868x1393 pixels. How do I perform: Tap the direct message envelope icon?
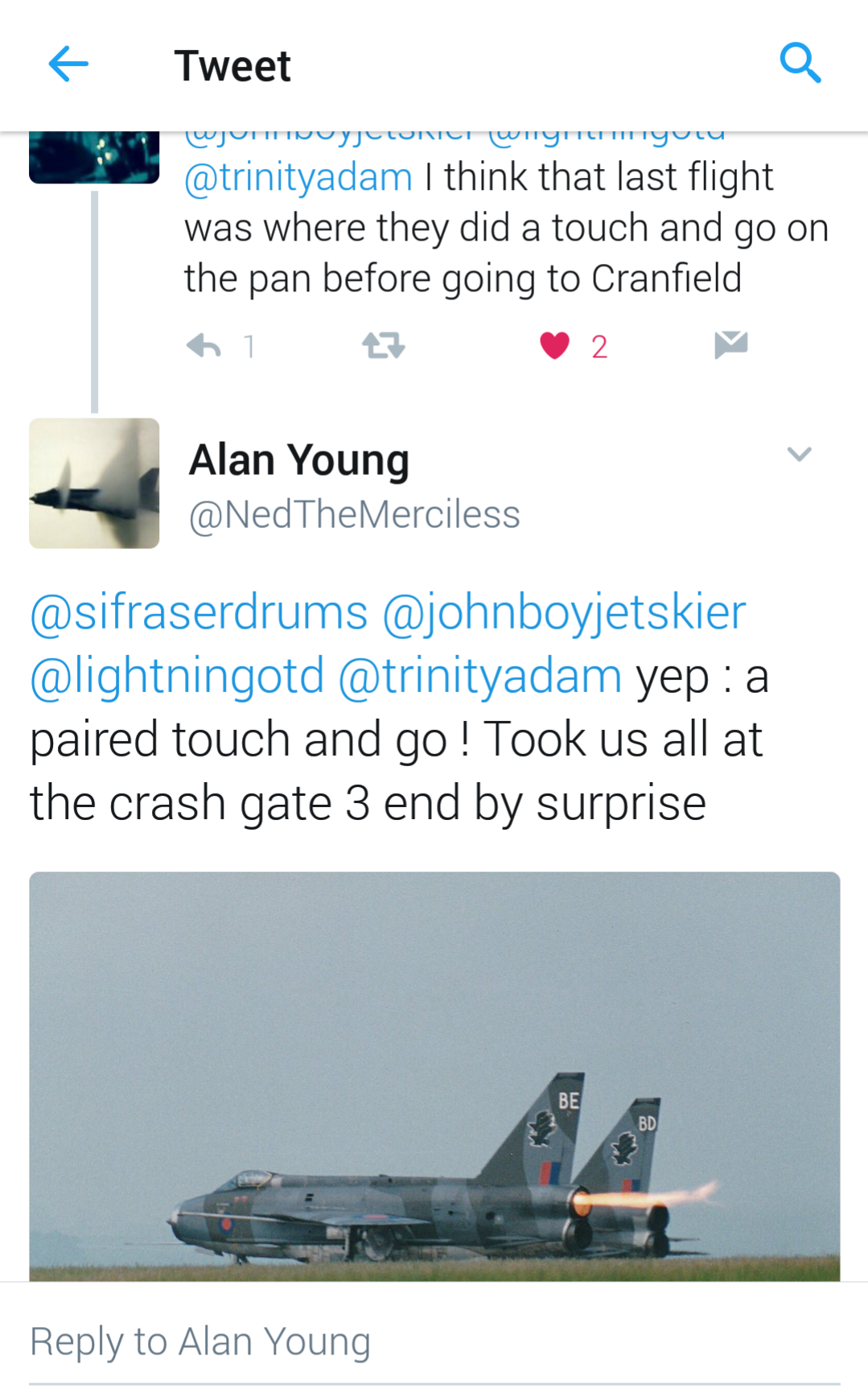click(730, 344)
